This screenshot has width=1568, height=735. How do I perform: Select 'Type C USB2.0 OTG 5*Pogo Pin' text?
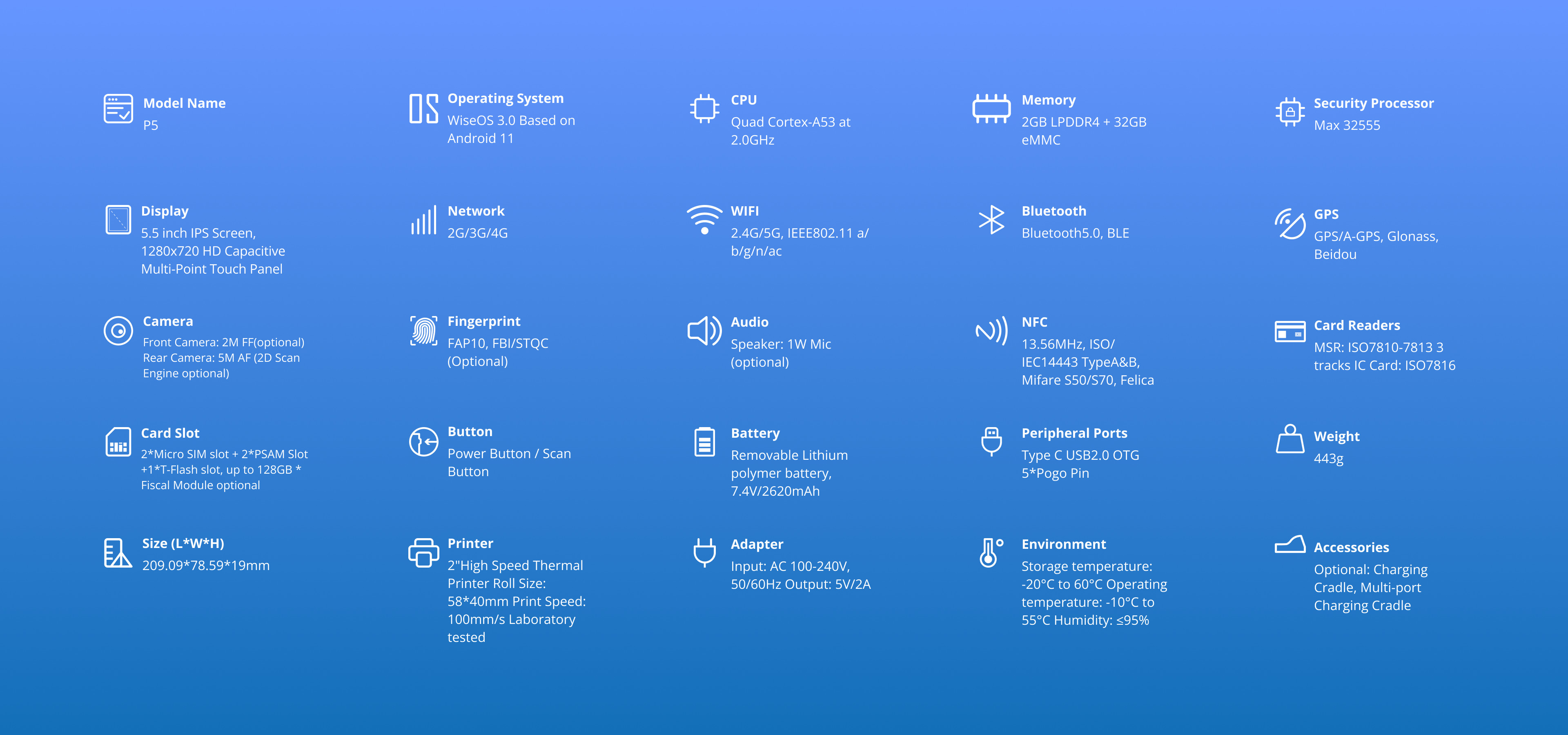point(1080,464)
